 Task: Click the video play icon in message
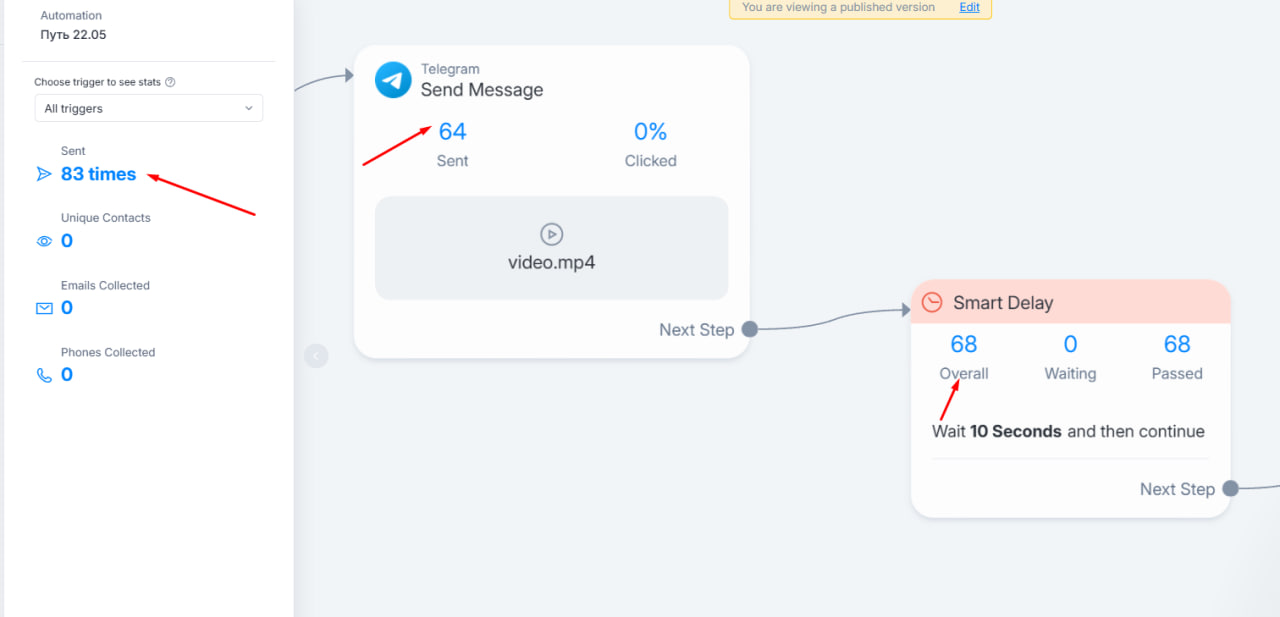(x=551, y=234)
